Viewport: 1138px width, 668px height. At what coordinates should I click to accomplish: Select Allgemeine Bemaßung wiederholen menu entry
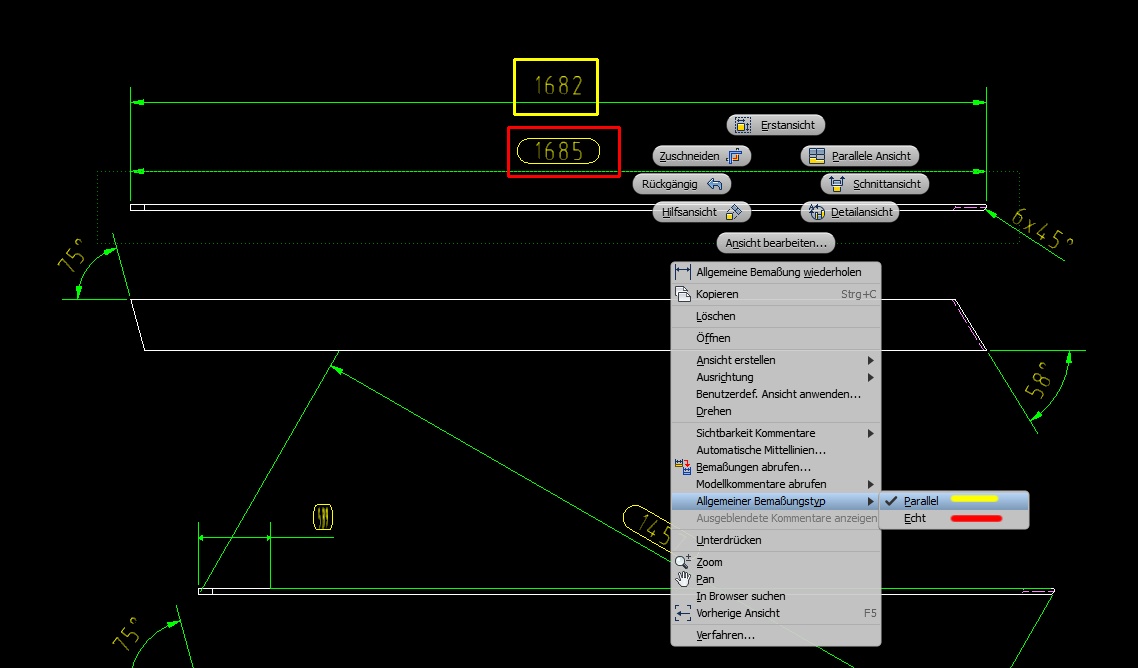776,272
